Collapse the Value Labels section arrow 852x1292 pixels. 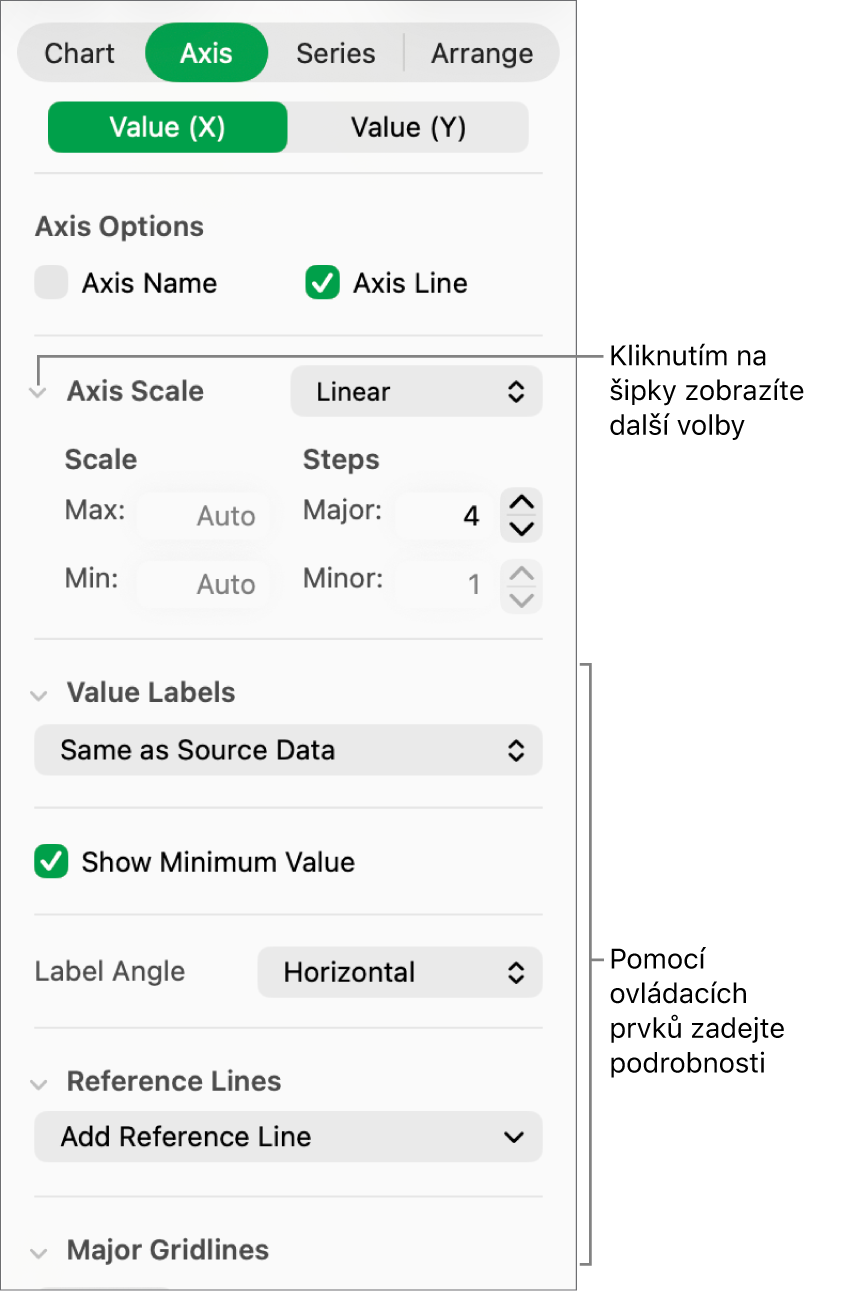click(39, 695)
